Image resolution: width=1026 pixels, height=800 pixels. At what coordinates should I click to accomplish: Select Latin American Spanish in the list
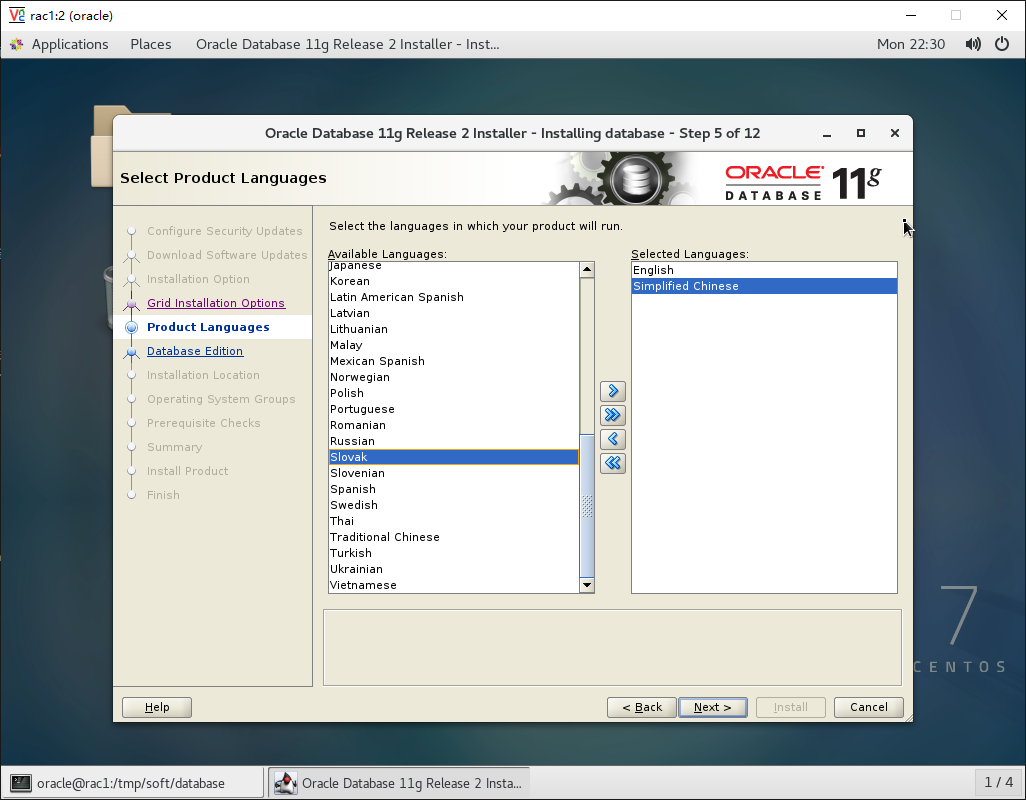coord(453,297)
